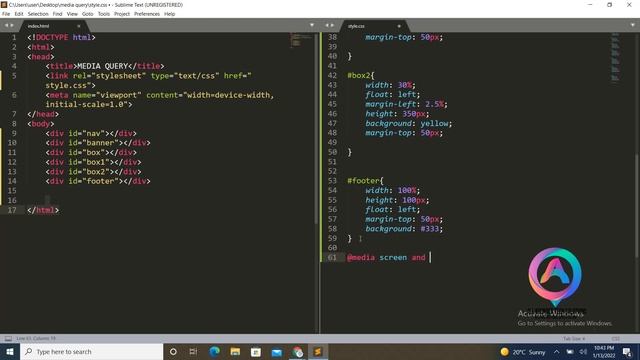Screen dimensions: 640x360
Task: Open Microsoft Store from taskbar
Action: pyautogui.click(x=256, y=351)
